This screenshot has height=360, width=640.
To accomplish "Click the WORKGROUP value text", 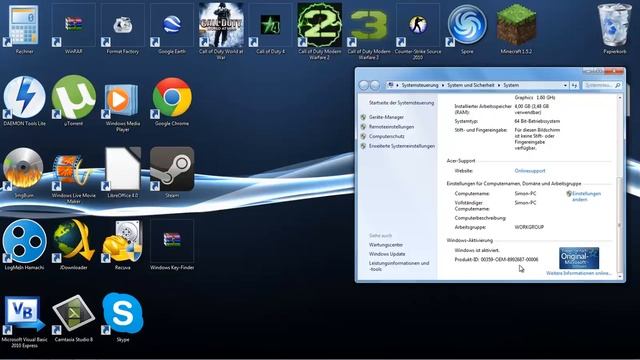I will [x=529, y=227].
